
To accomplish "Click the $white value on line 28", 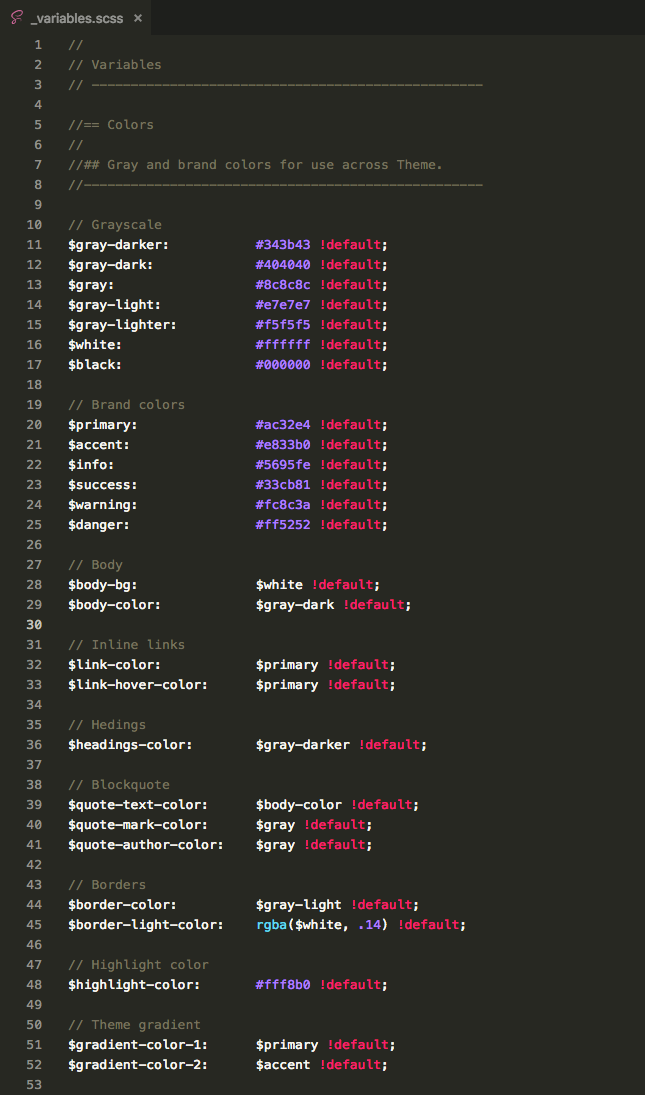I will (x=278, y=584).
